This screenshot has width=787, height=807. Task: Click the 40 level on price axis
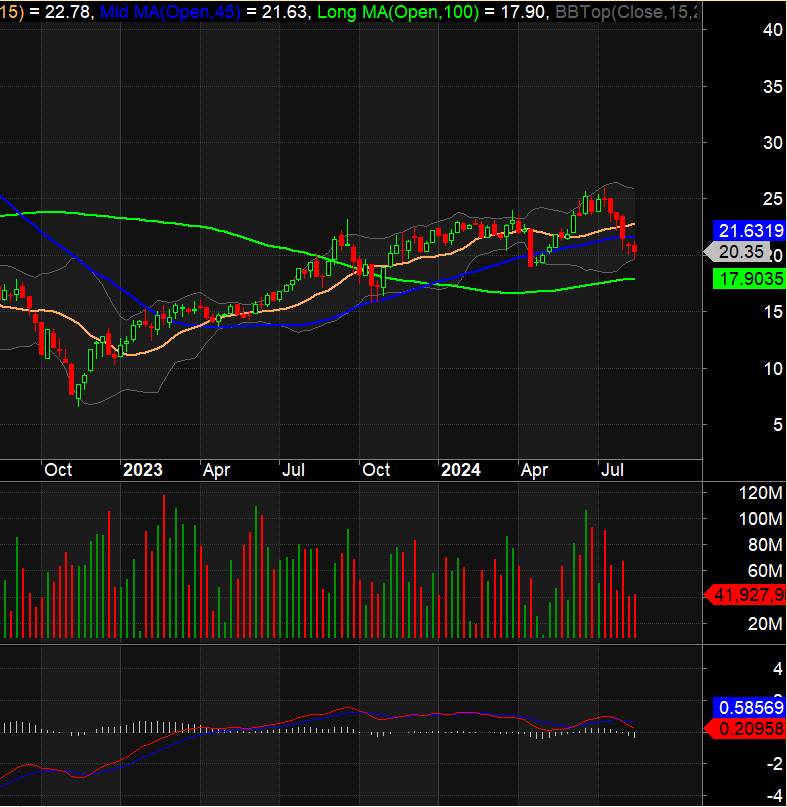click(x=743, y=30)
